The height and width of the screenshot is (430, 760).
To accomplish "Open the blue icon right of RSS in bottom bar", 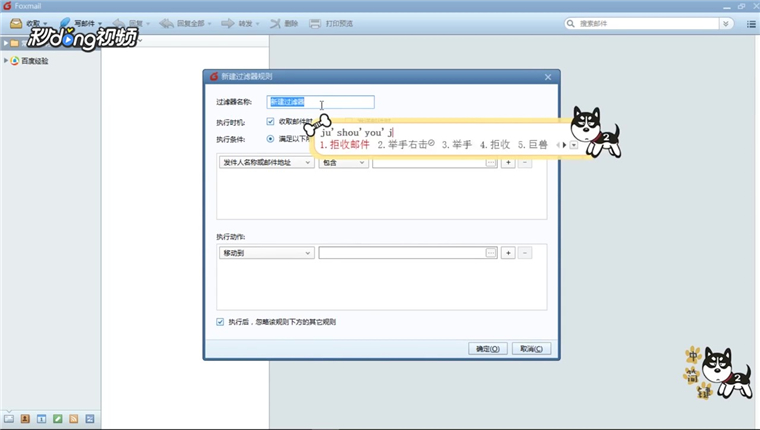I will click(x=90, y=419).
